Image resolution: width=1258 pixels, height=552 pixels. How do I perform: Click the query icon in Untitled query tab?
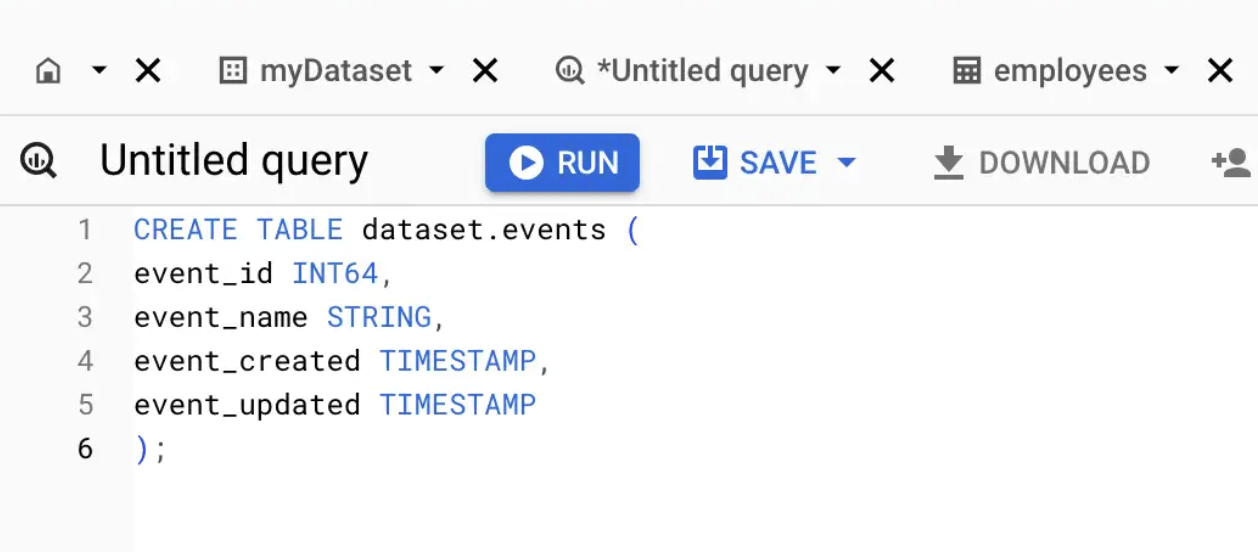coord(570,71)
